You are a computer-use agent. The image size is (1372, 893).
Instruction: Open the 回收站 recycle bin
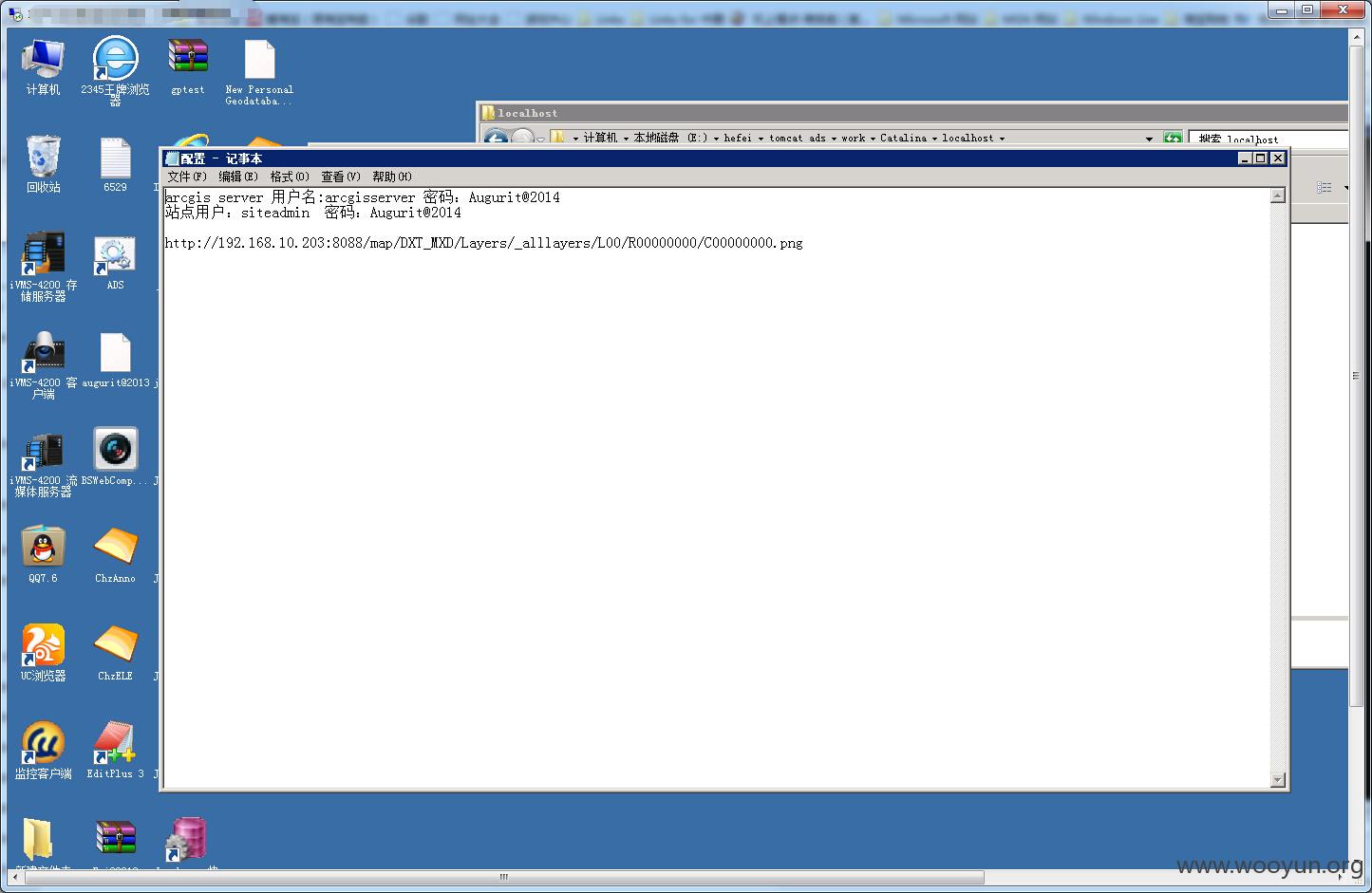point(43,164)
